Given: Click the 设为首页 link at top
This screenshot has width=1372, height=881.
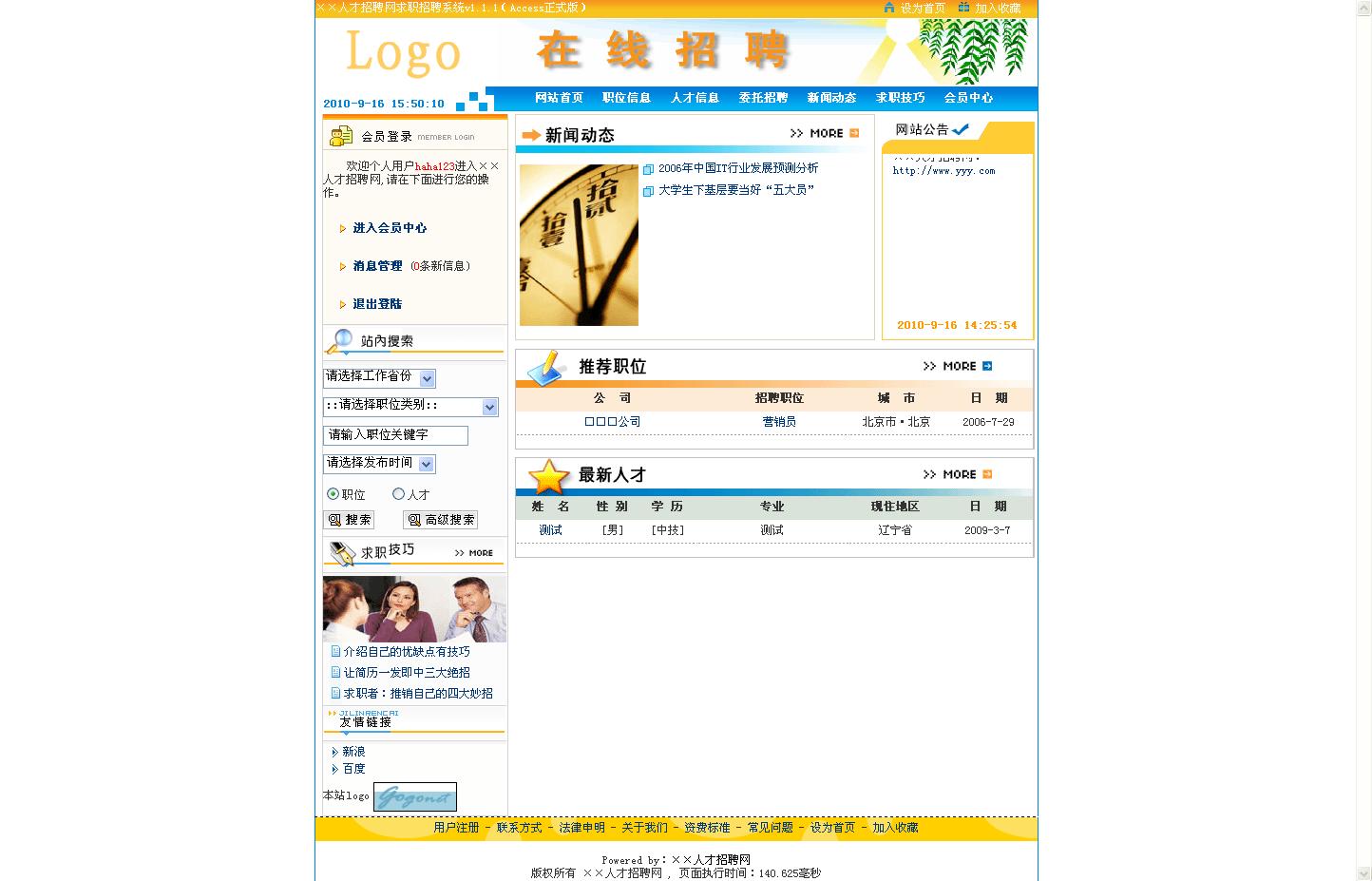Looking at the screenshot, I should (x=923, y=9).
